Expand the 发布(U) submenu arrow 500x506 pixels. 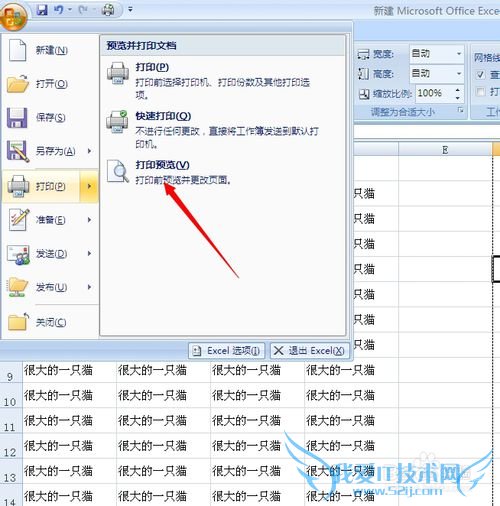coord(89,287)
